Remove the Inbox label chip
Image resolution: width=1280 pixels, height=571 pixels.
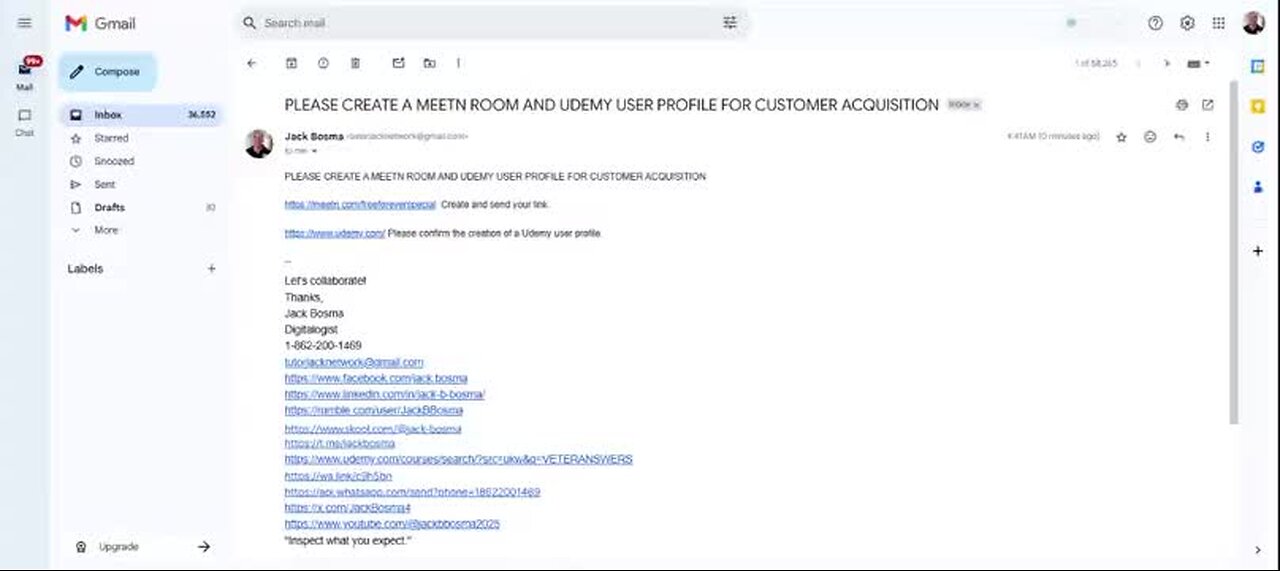(977, 105)
